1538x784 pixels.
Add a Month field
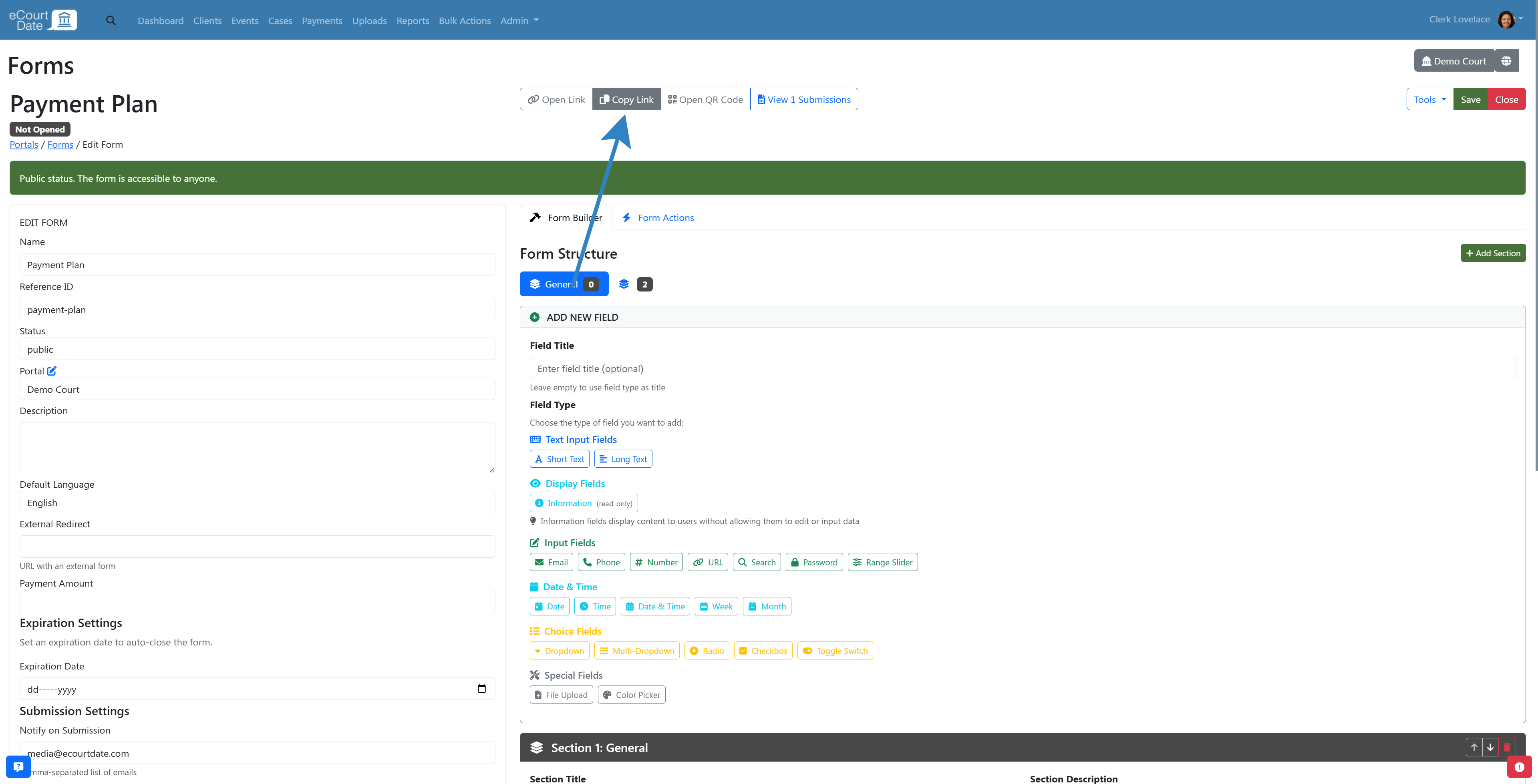pyautogui.click(x=767, y=606)
